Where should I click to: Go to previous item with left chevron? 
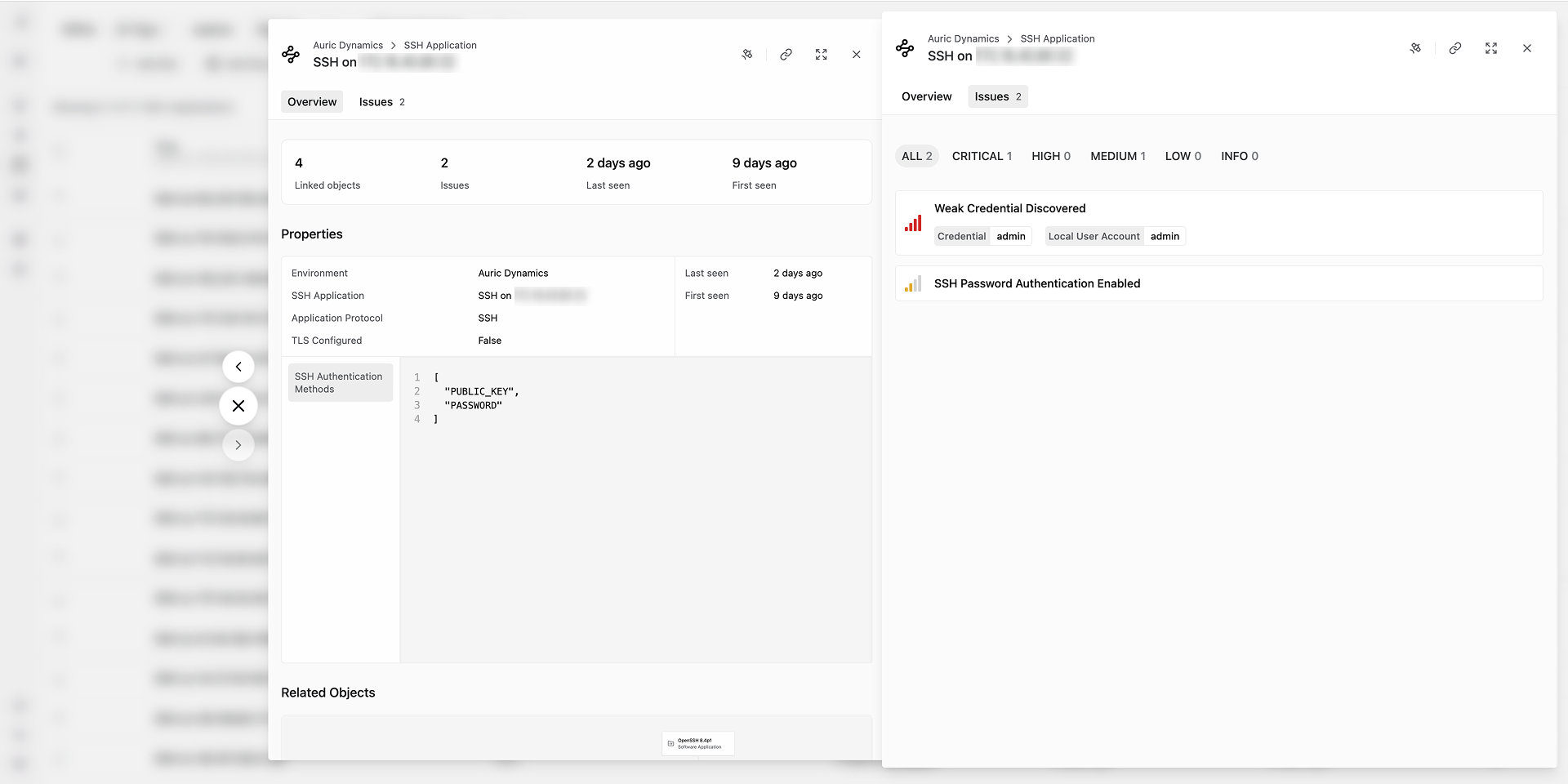(238, 367)
